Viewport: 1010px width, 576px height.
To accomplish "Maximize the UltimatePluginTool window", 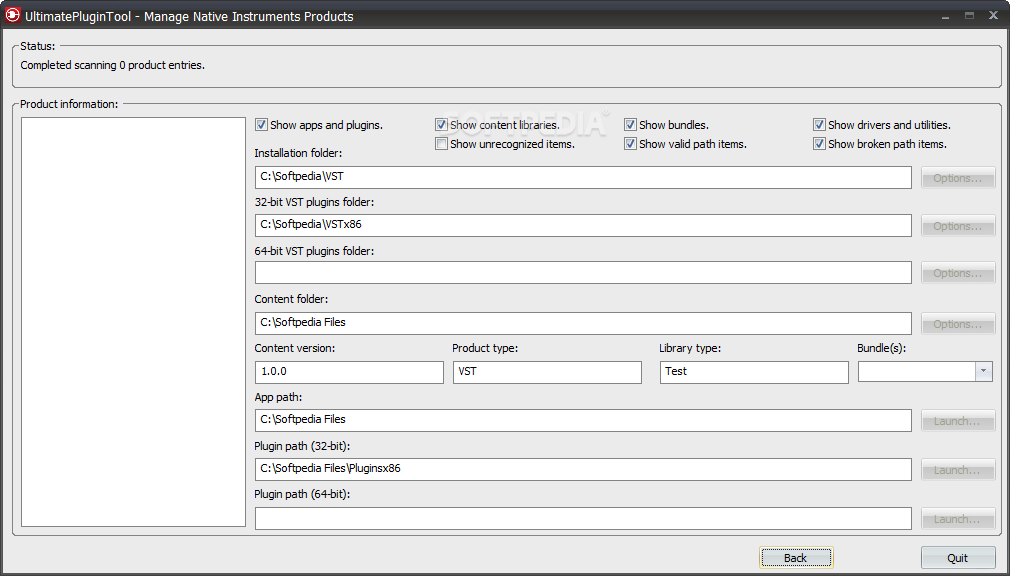I will point(969,15).
